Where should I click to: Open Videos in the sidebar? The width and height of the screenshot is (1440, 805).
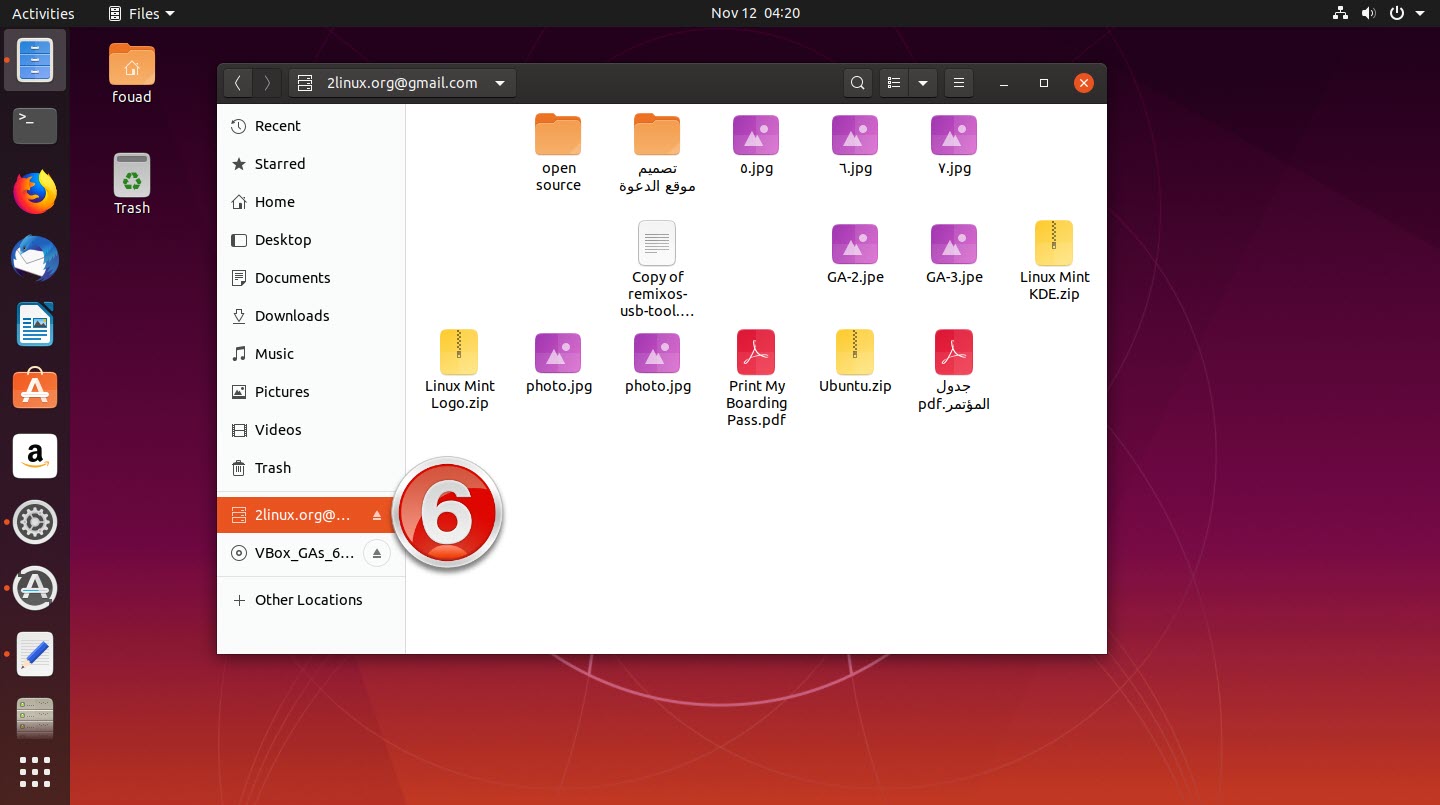[x=311, y=430]
